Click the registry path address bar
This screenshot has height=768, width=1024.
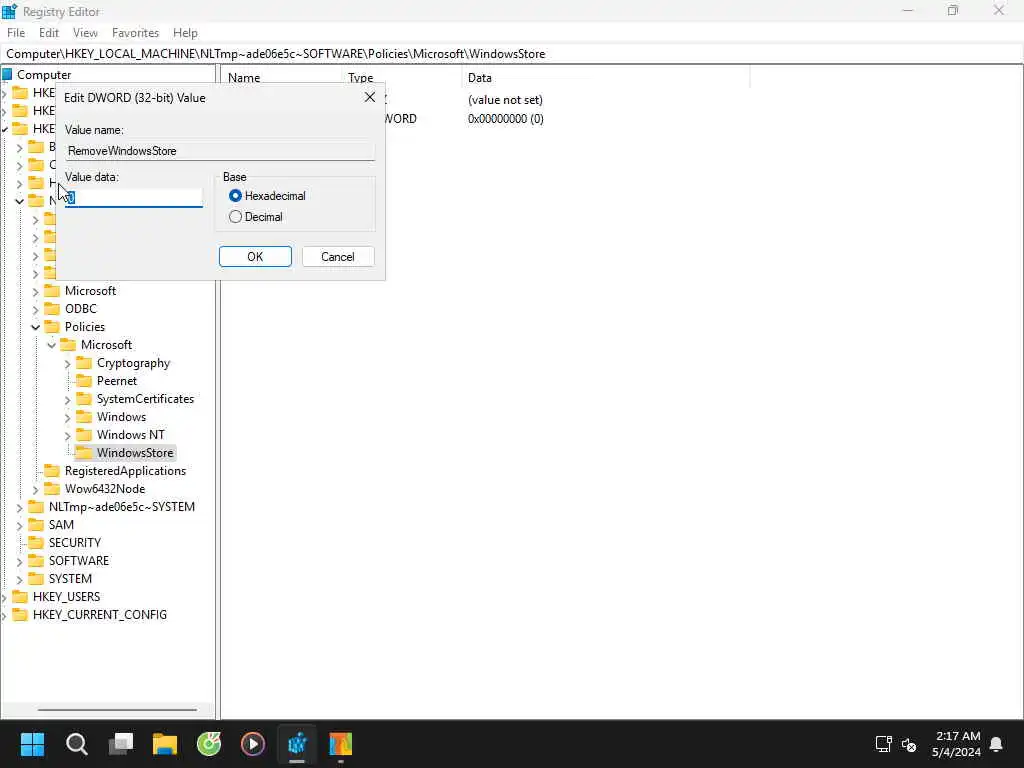tap(512, 54)
